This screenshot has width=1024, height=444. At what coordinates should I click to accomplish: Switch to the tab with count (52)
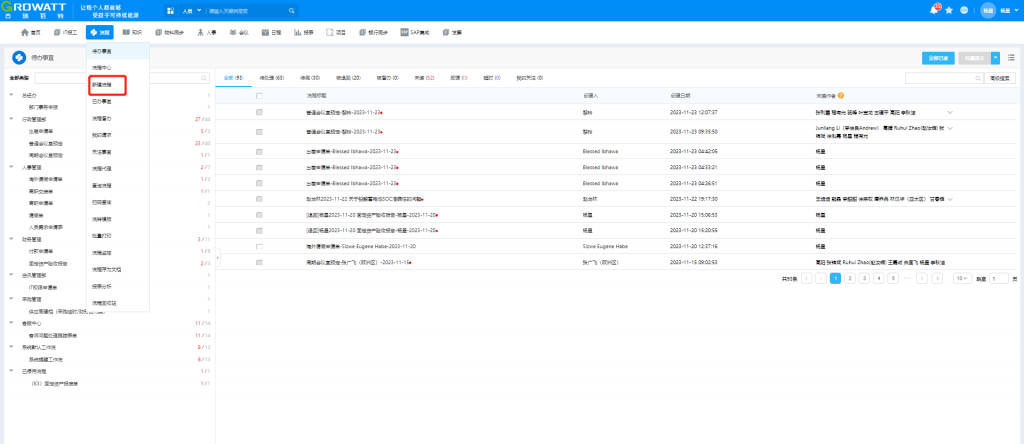(x=424, y=78)
